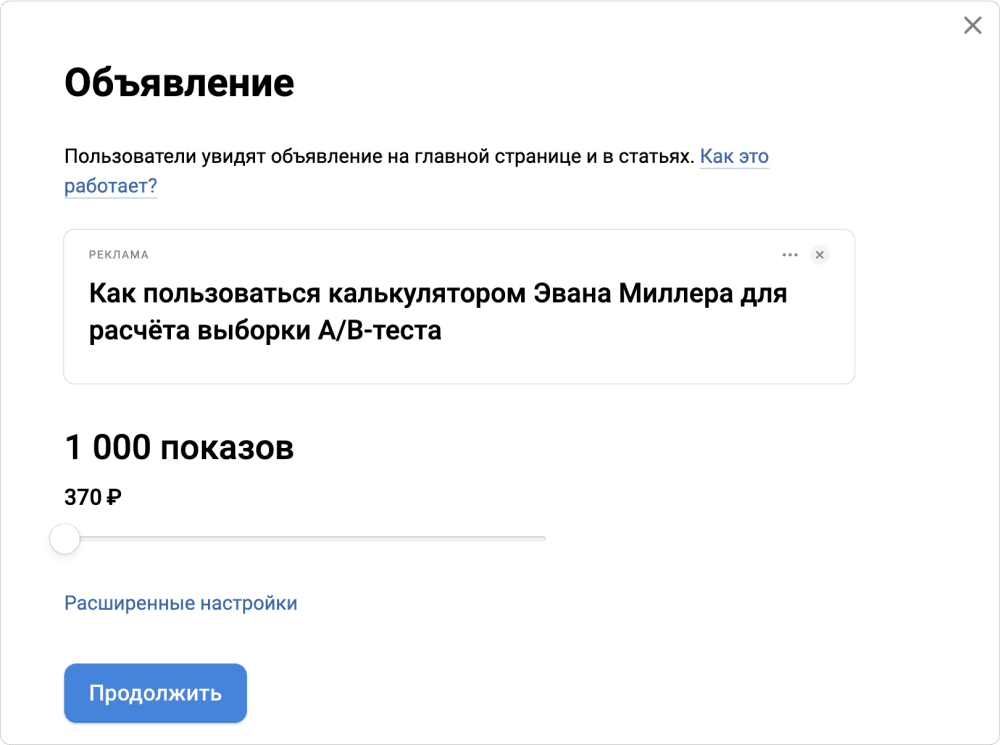Dismiss the ad preview with its round x icon

pos(820,255)
